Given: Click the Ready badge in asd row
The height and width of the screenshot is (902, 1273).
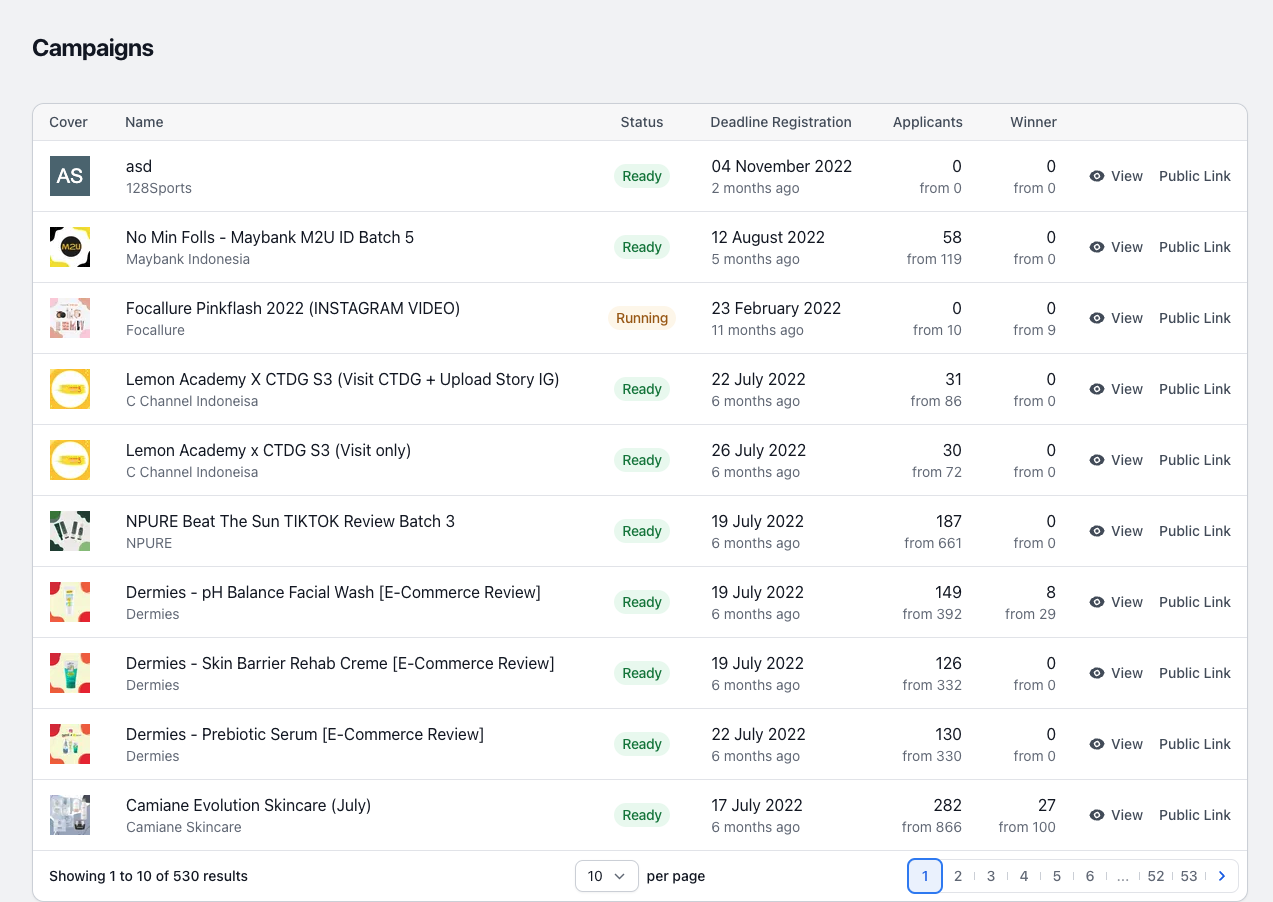Looking at the screenshot, I should pos(642,176).
